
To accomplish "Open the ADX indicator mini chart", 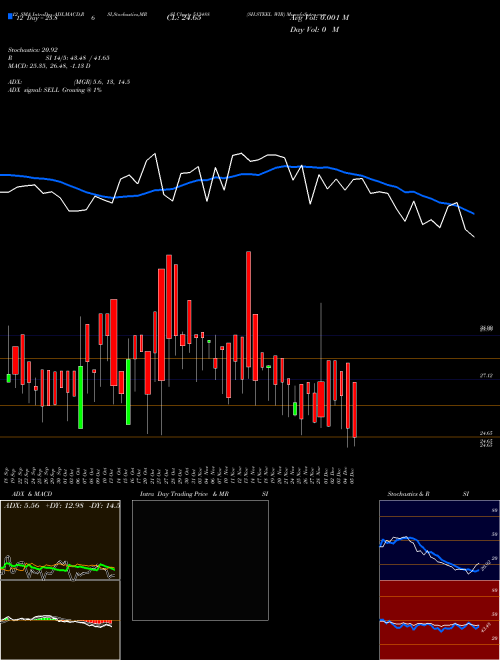I will click(60, 540).
